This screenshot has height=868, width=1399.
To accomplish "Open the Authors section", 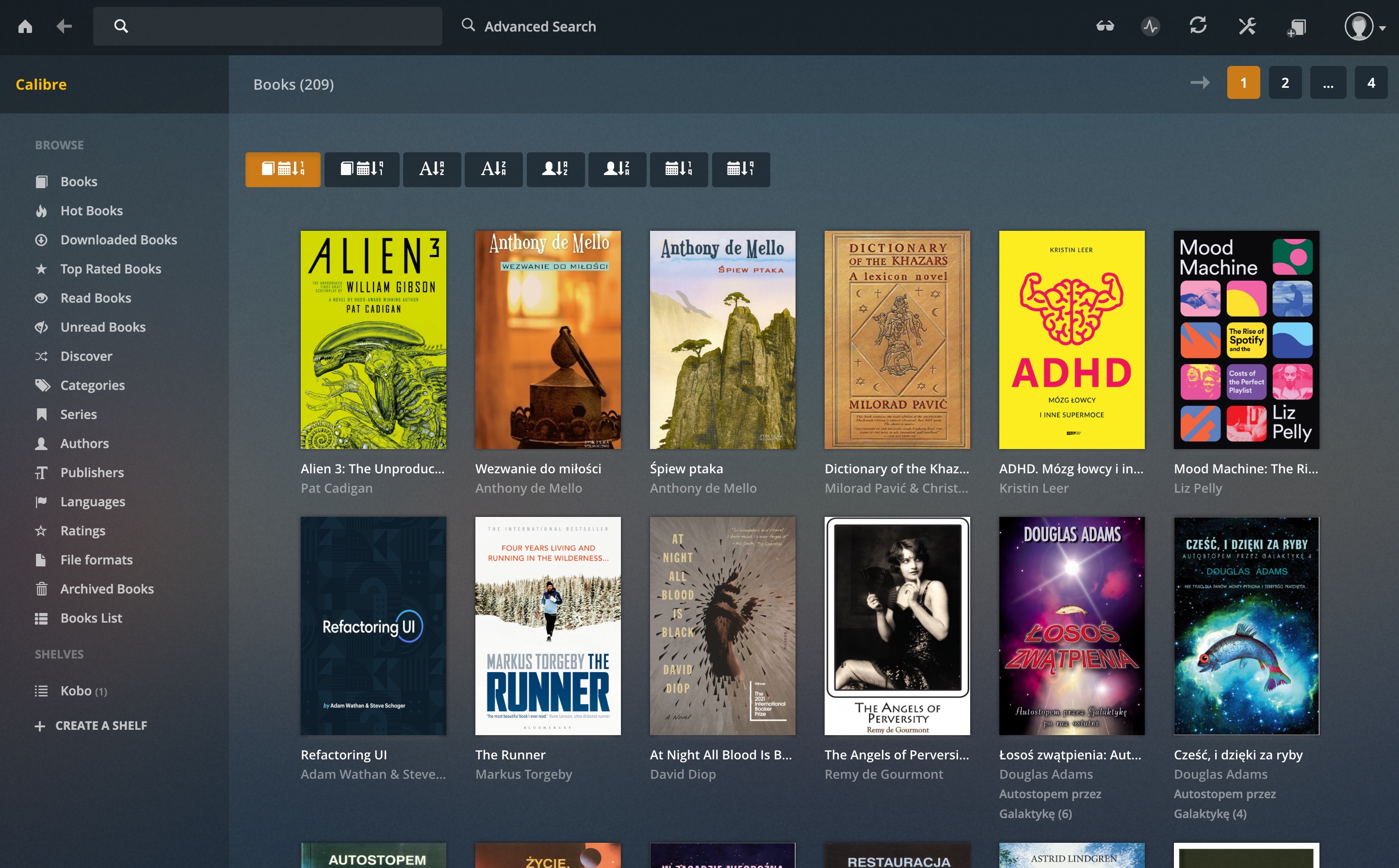I will tap(84, 443).
